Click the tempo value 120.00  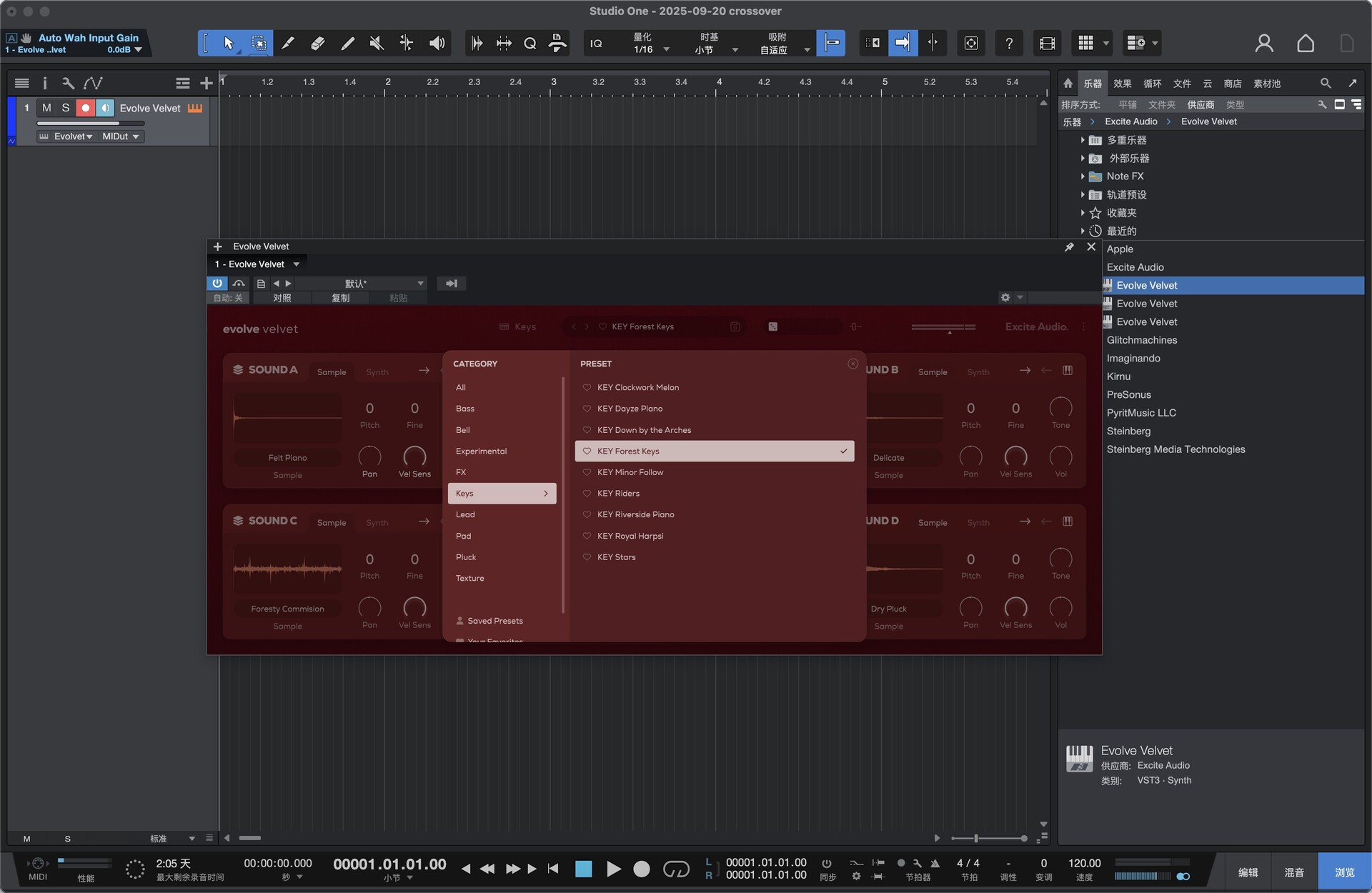point(1084,863)
